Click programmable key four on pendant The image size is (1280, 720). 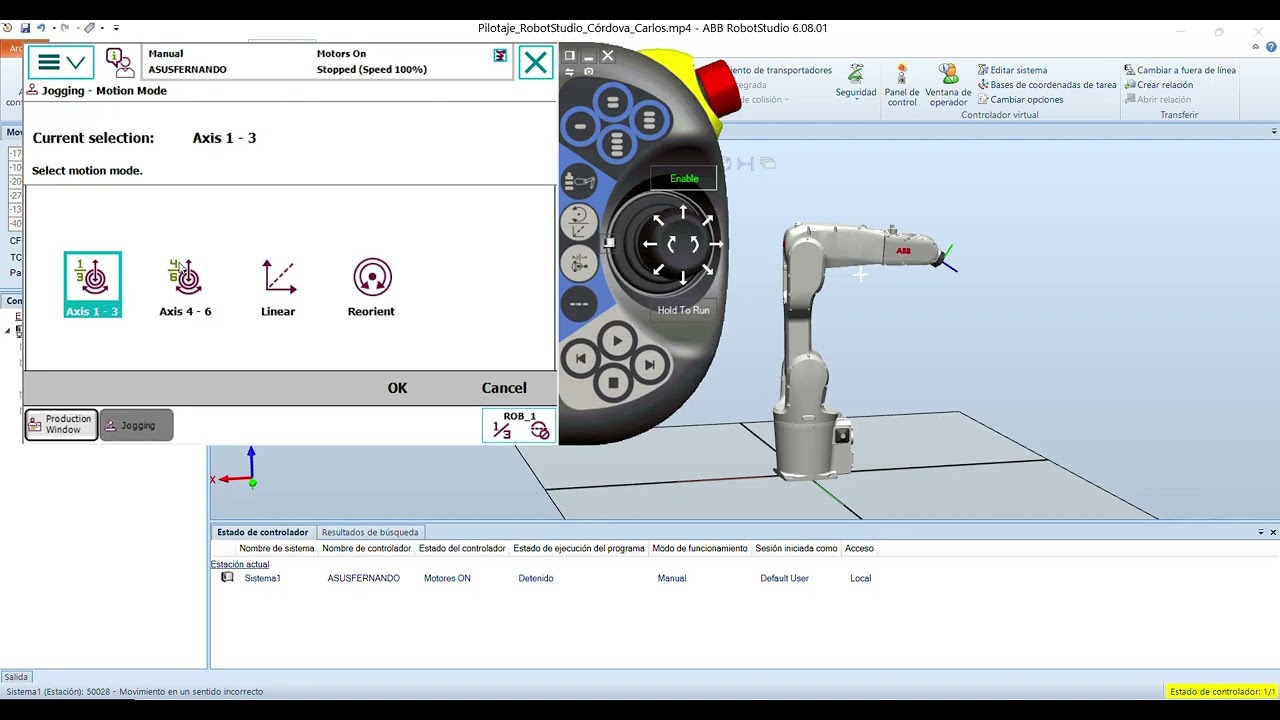(616, 145)
